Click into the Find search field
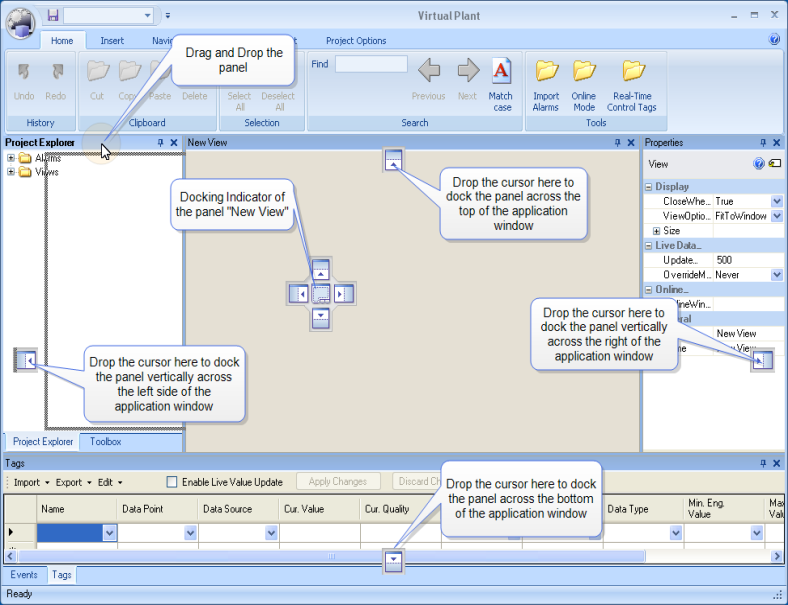Screen dimensions: 788x605 pyautogui.click(x=371, y=64)
